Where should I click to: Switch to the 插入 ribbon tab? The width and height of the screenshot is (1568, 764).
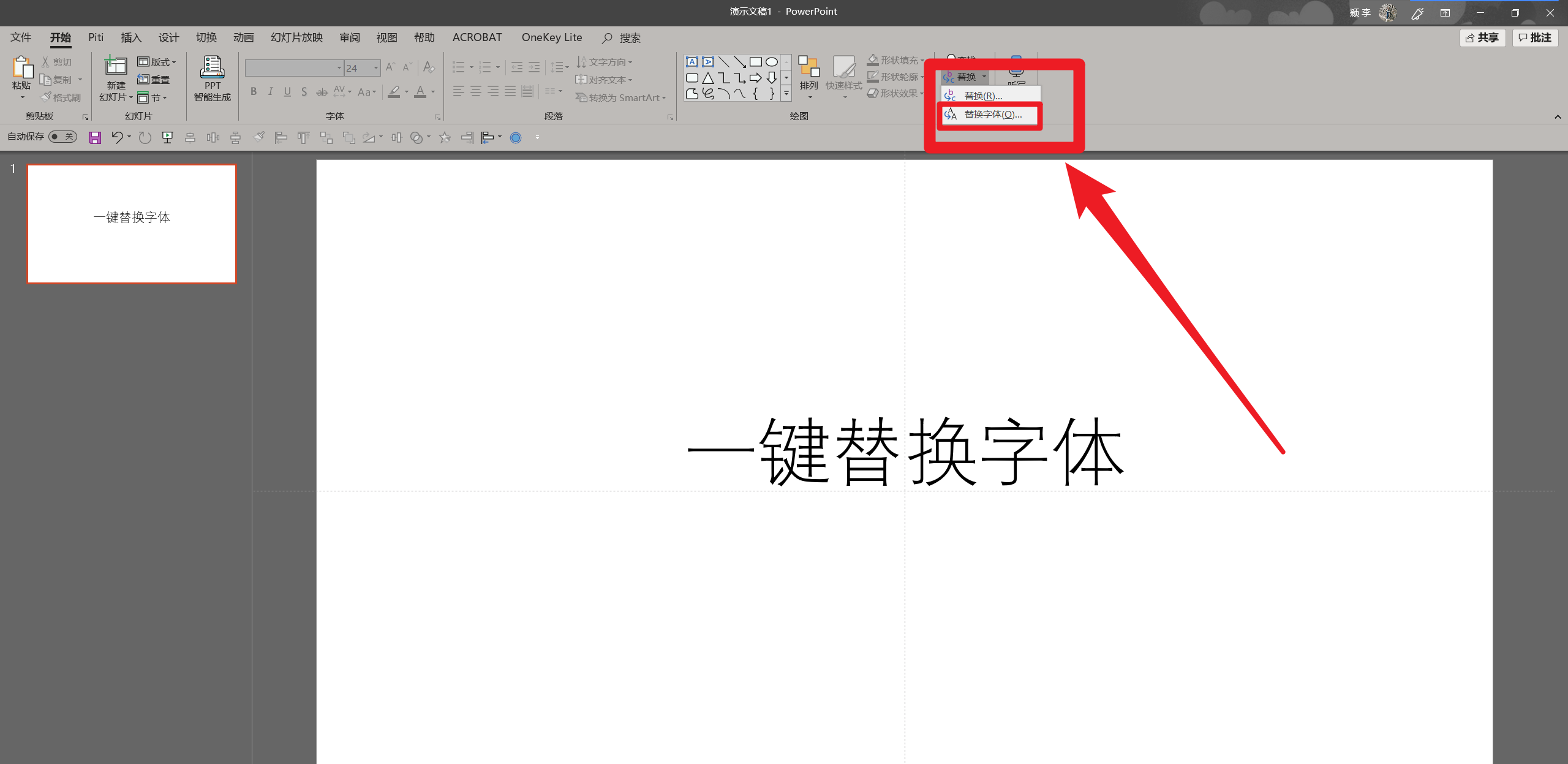point(131,38)
